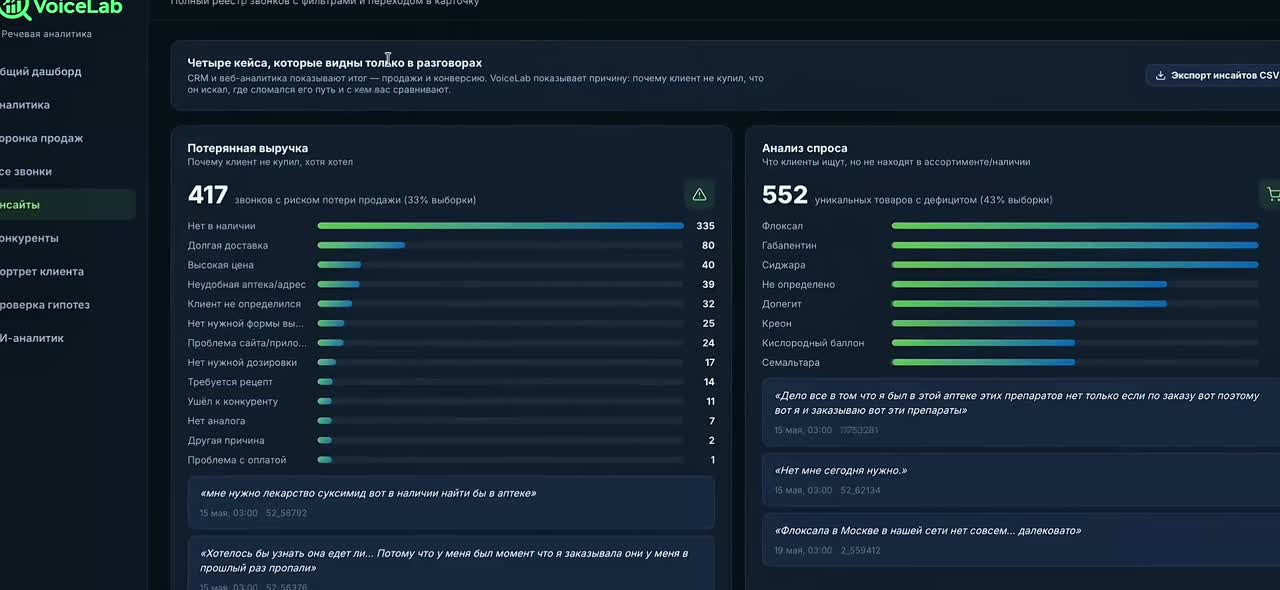Click the VoiceLab logo icon
The width and height of the screenshot is (1280, 590).
click(x=15, y=8)
